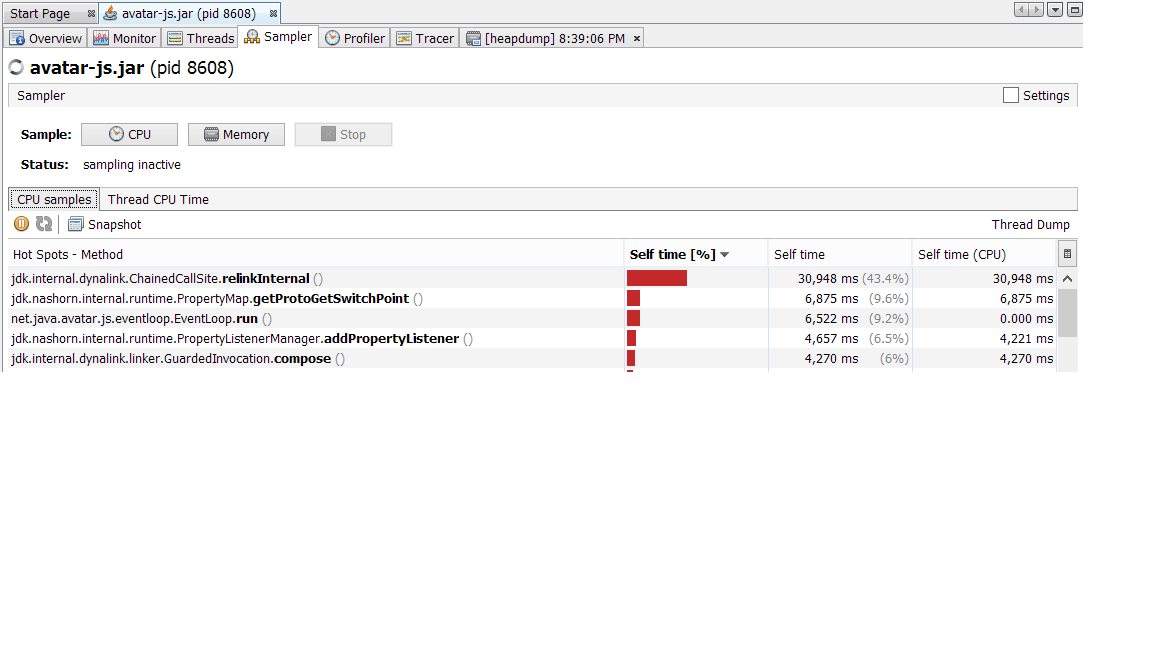This screenshot has width=1152, height=648.
Task: Open the column chooser icon in table header
Action: pos(1067,254)
